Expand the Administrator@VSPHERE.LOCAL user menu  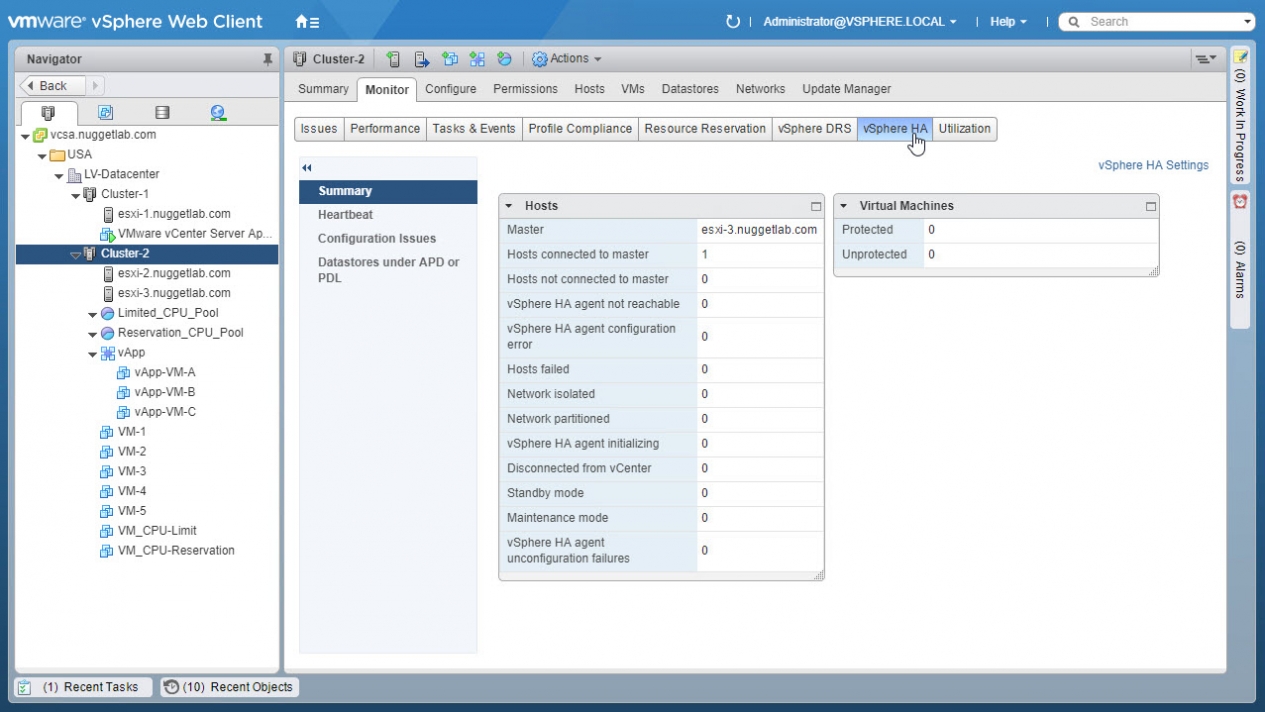point(860,21)
